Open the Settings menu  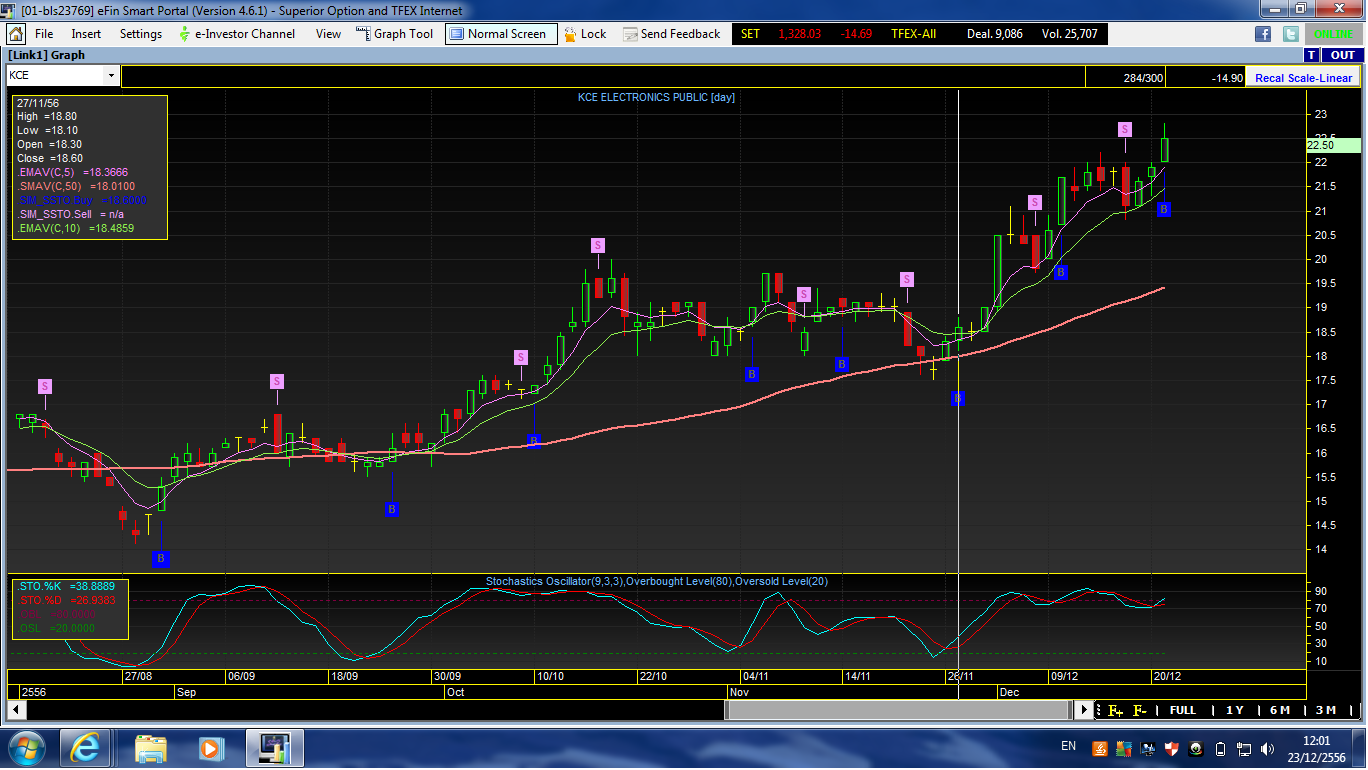141,34
